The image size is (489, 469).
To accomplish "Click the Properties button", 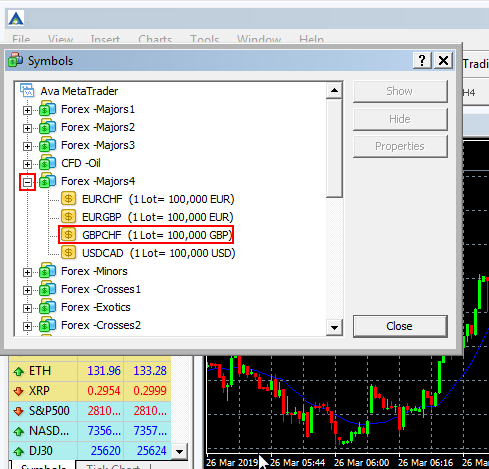I will pos(400,146).
